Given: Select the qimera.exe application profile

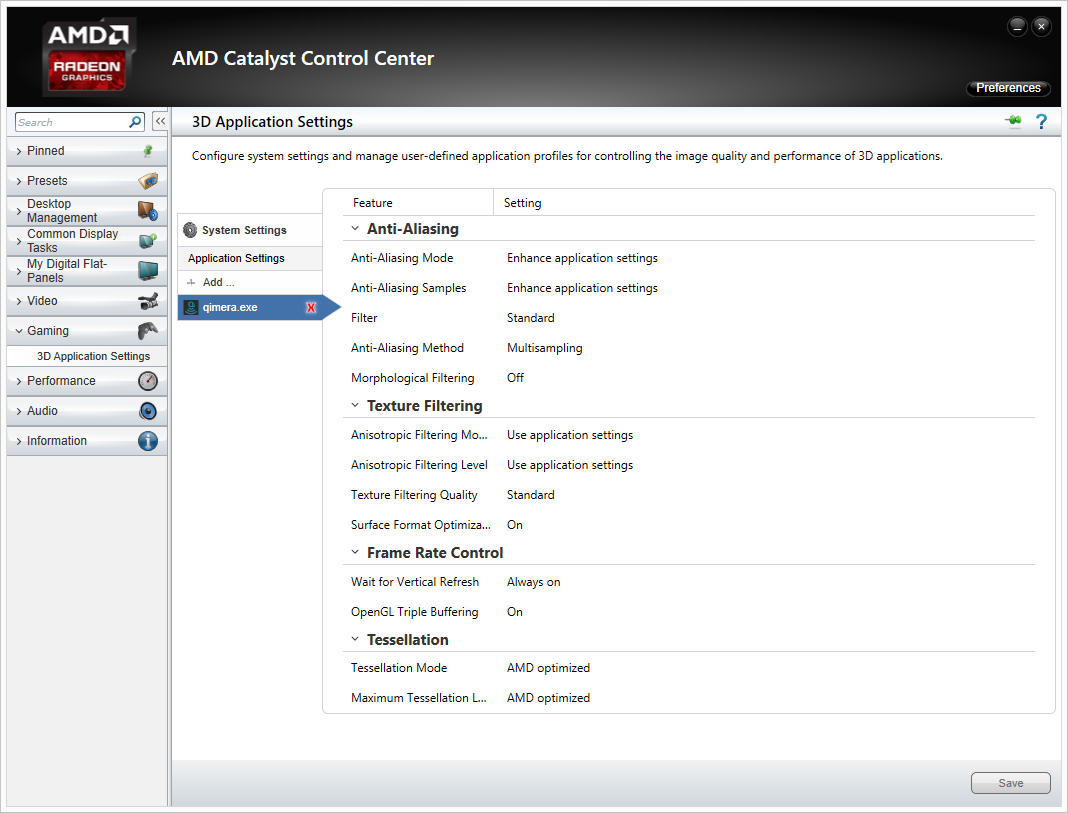Looking at the screenshot, I should pos(250,307).
